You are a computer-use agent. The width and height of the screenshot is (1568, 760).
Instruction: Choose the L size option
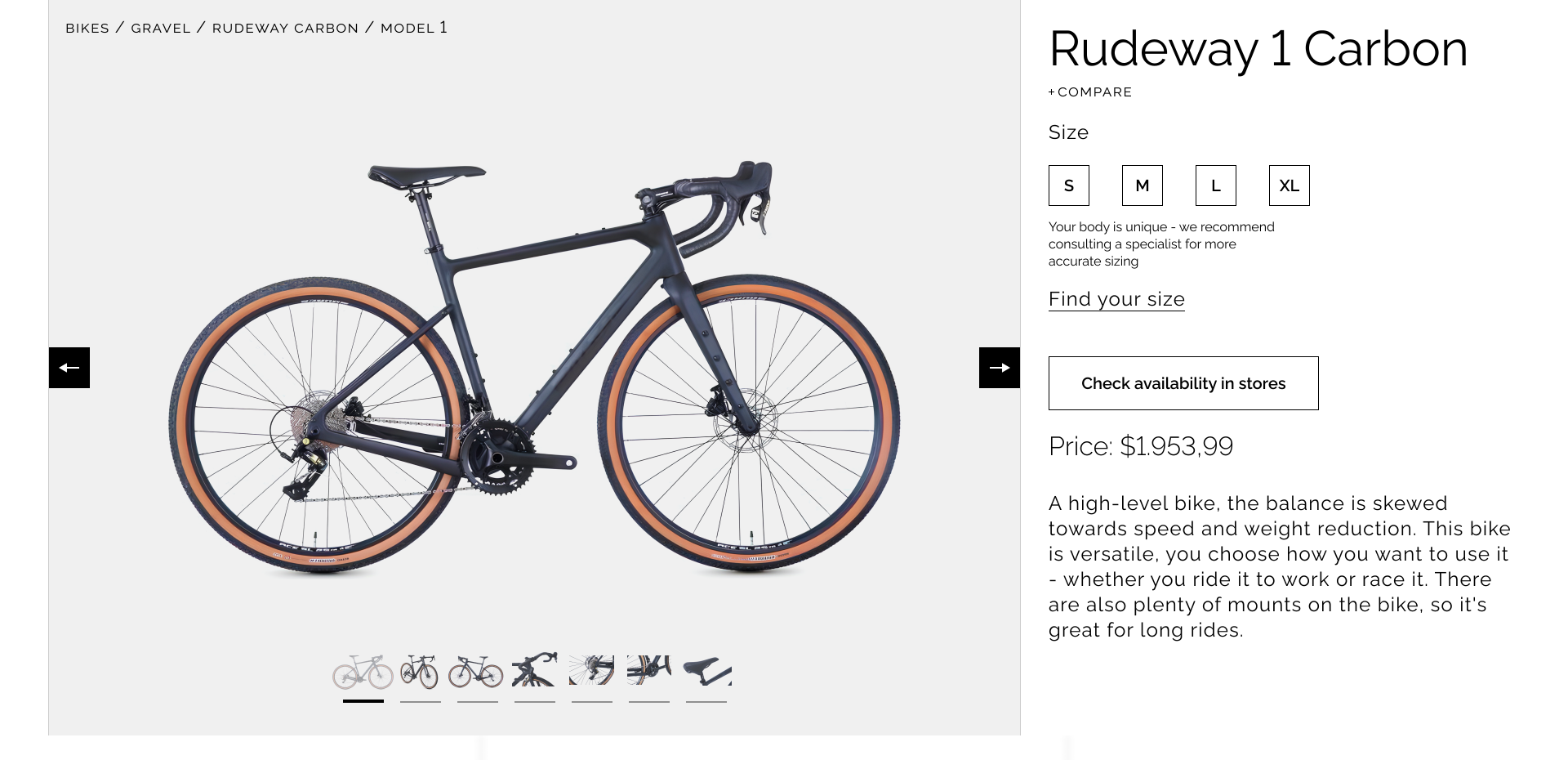pyautogui.click(x=1215, y=186)
